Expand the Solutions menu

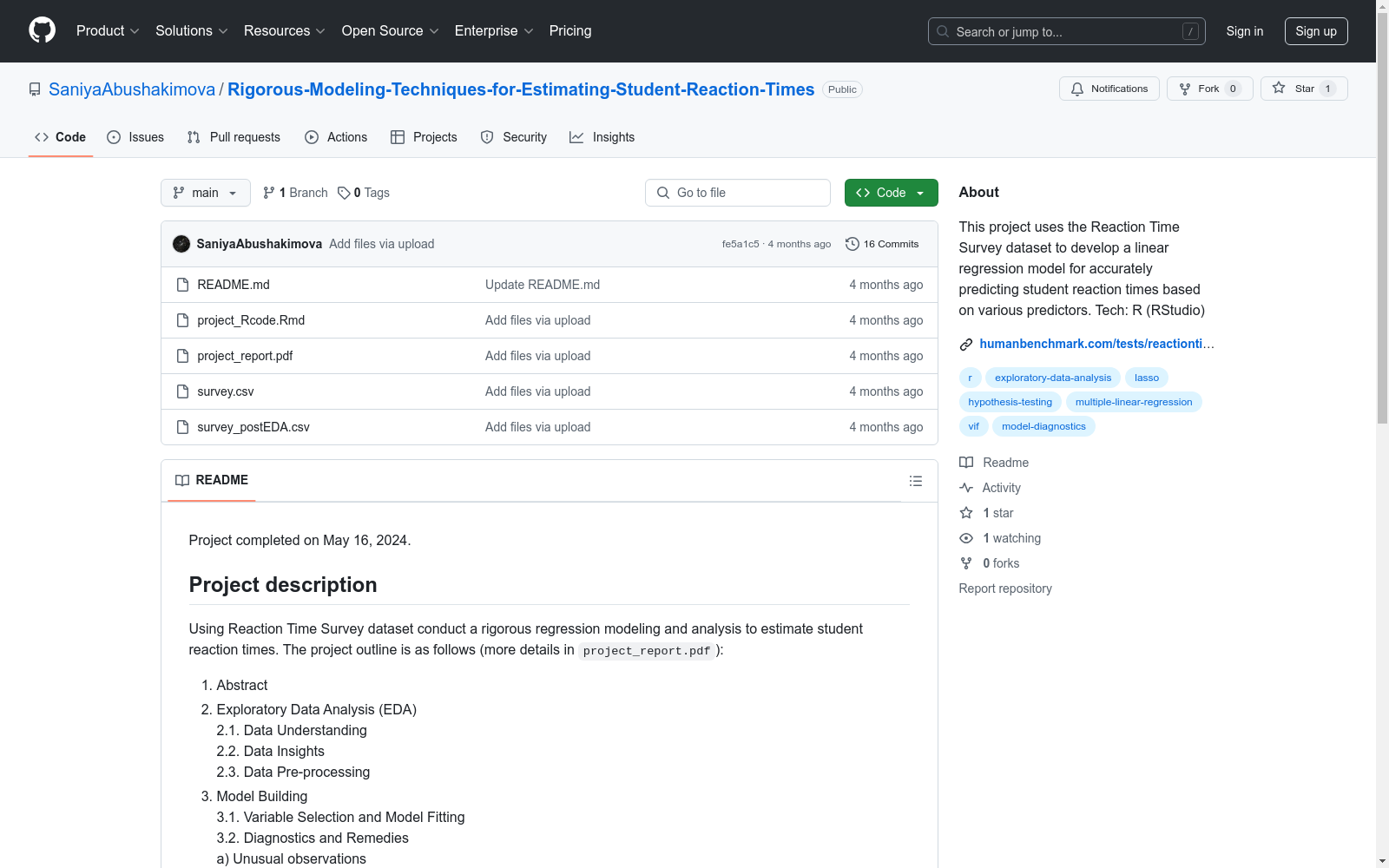(192, 31)
